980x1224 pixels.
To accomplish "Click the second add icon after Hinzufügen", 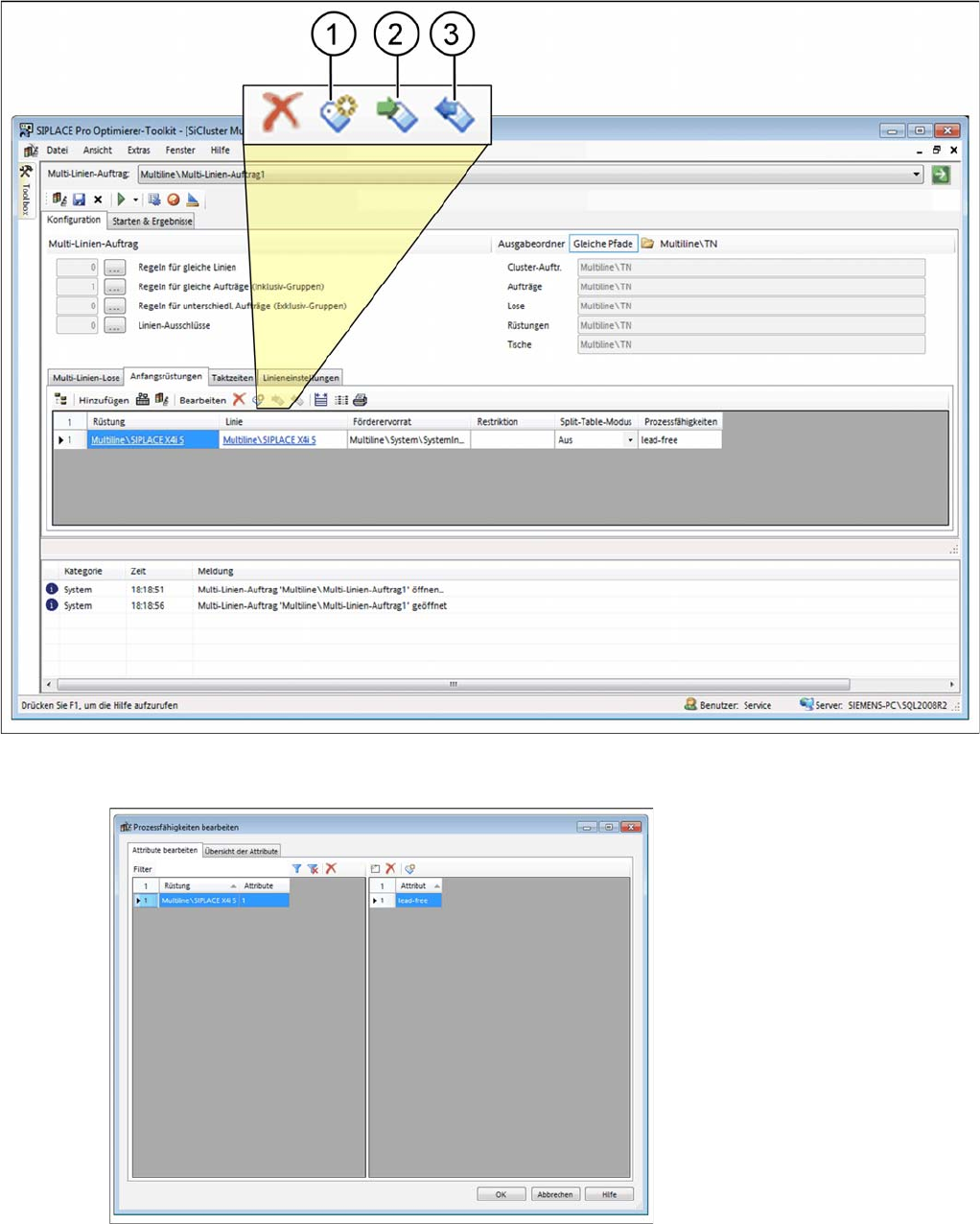I will point(161,400).
